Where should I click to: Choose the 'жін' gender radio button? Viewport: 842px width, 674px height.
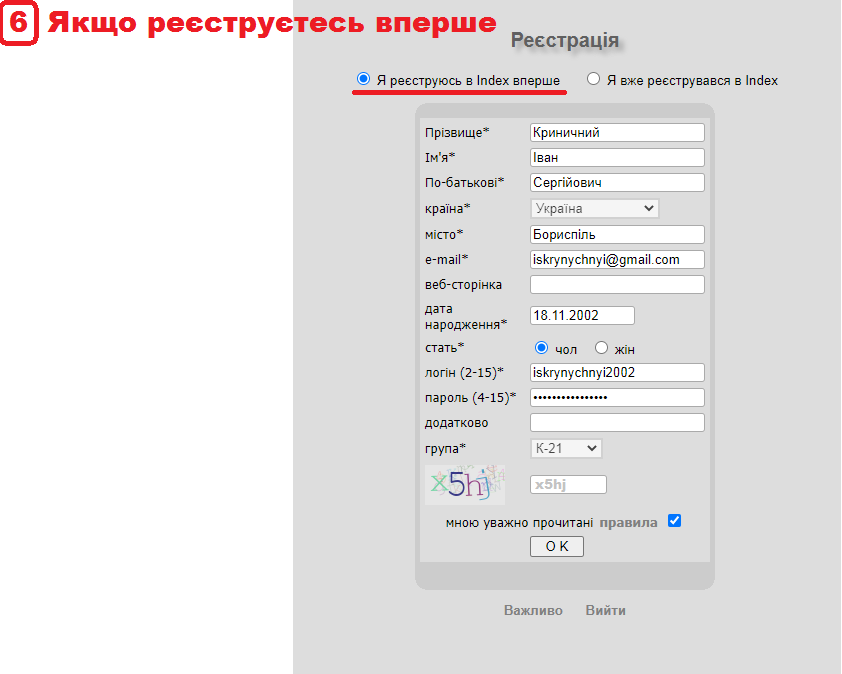pyautogui.click(x=601, y=348)
